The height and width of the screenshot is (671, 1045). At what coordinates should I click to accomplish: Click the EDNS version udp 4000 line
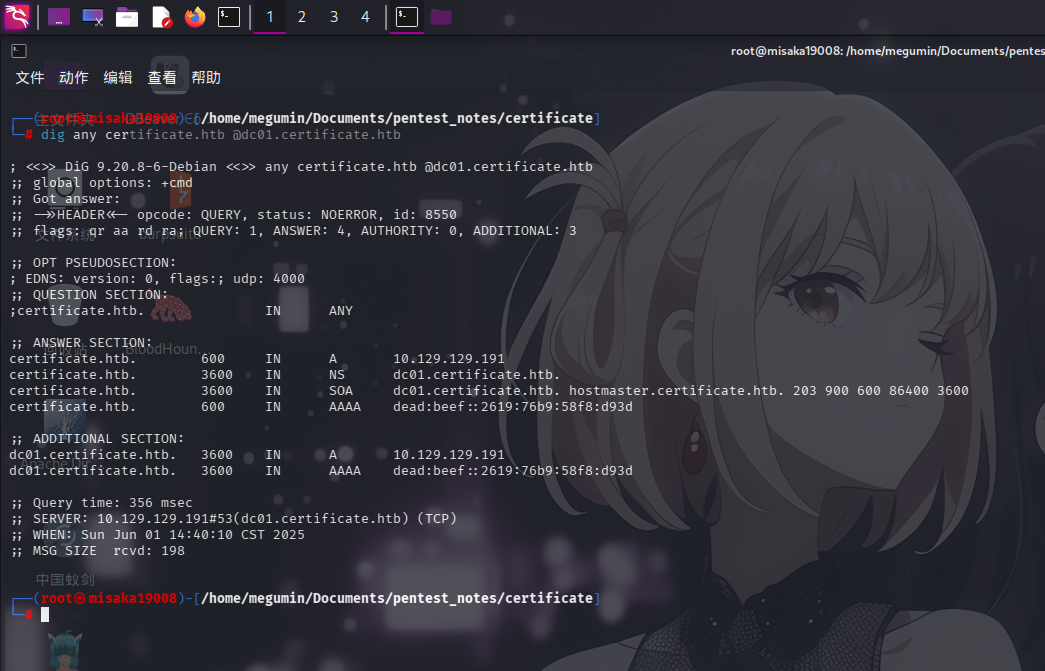[157, 279]
